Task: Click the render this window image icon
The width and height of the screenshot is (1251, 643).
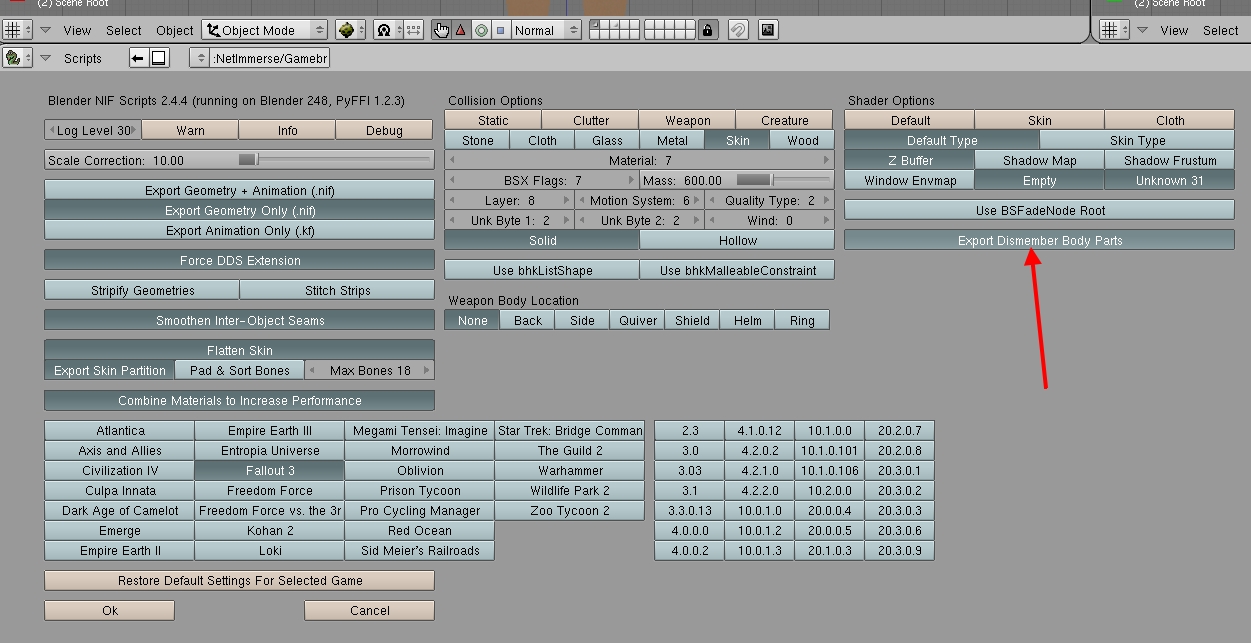Action: [x=768, y=30]
